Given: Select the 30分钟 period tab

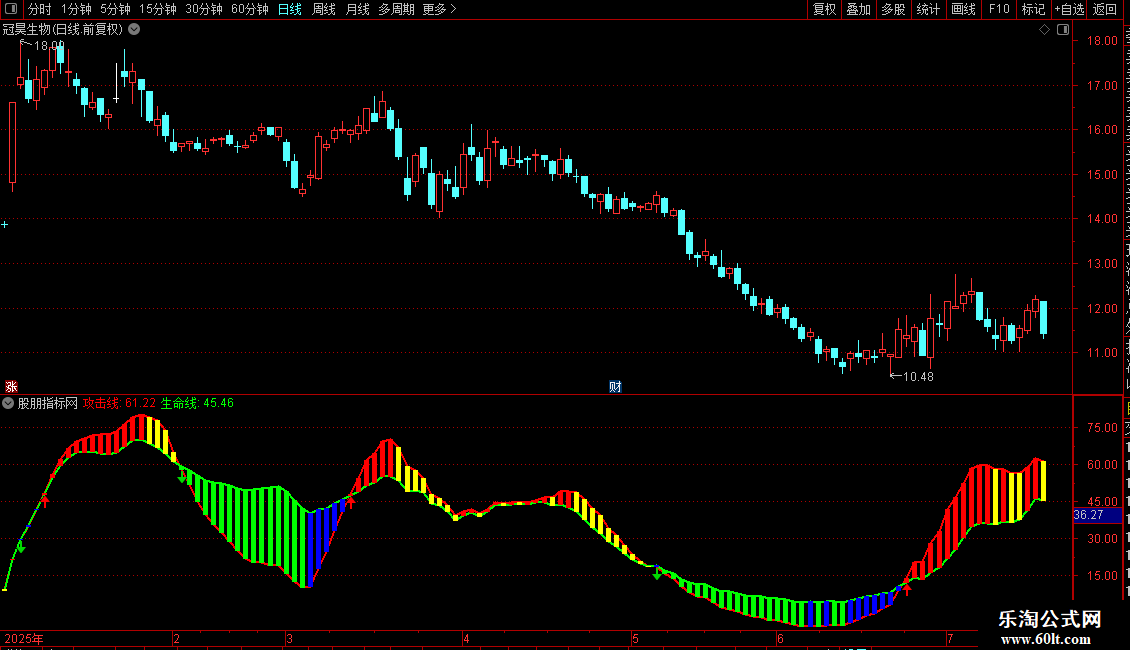Looking at the screenshot, I should pos(204,9).
